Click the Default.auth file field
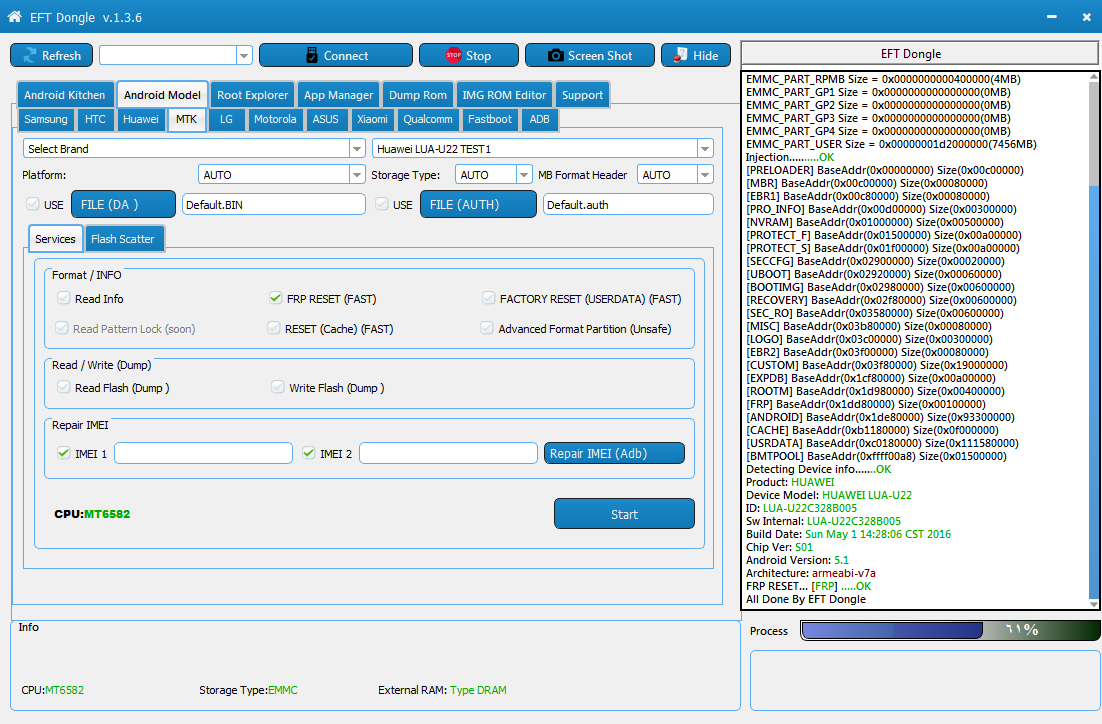This screenshot has width=1102, height=724. coord(628,205)
